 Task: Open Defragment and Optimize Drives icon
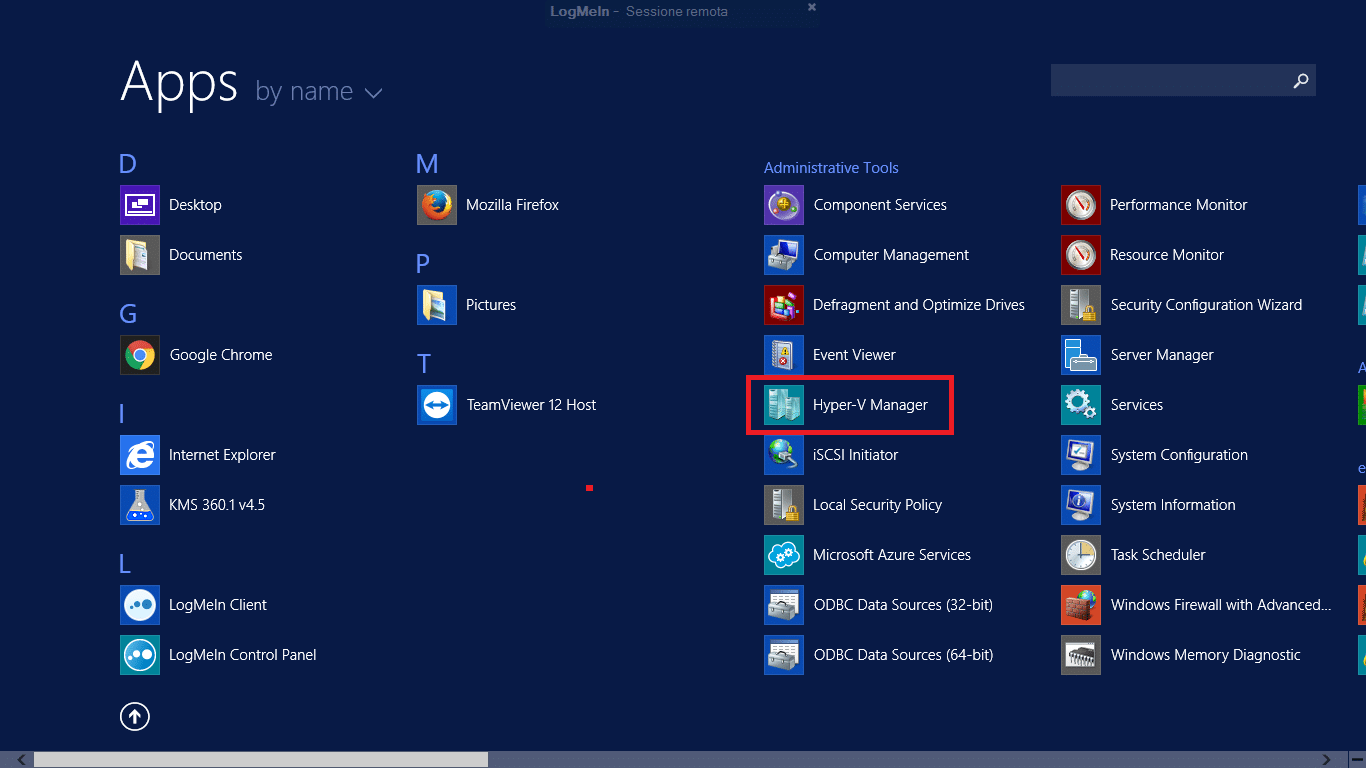(784, 305)
